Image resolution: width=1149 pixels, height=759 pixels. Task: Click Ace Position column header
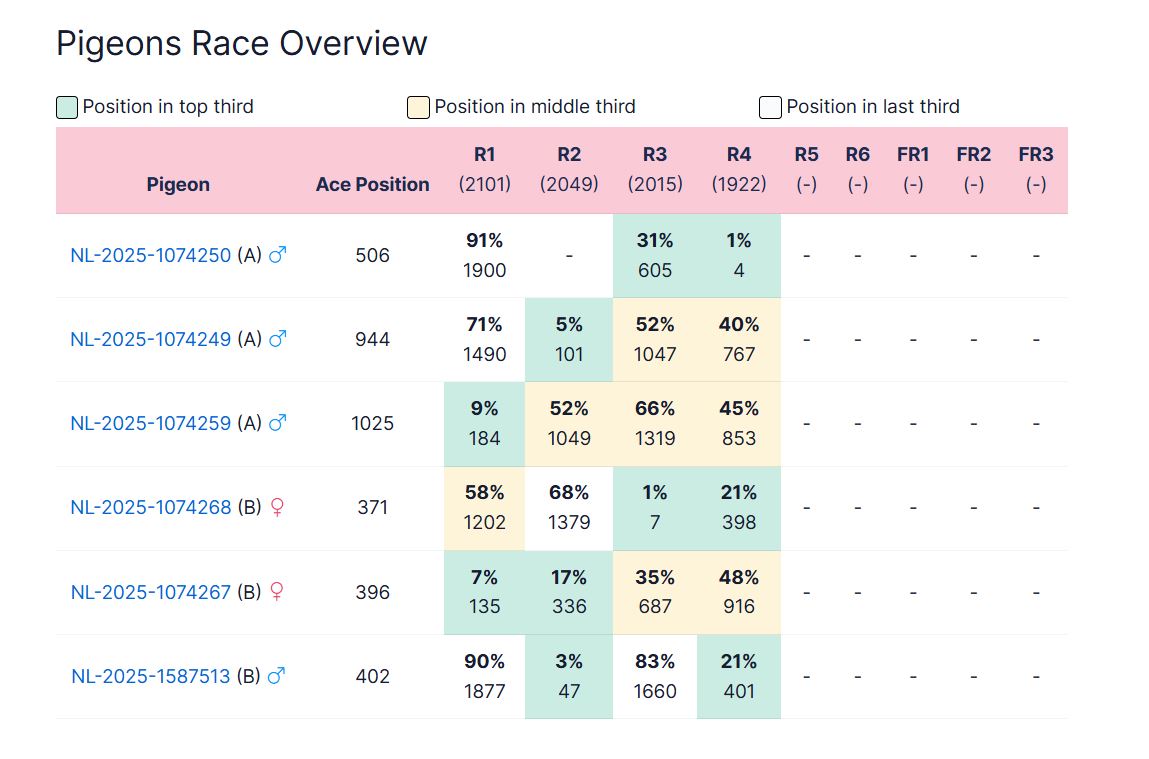(372, 185)
